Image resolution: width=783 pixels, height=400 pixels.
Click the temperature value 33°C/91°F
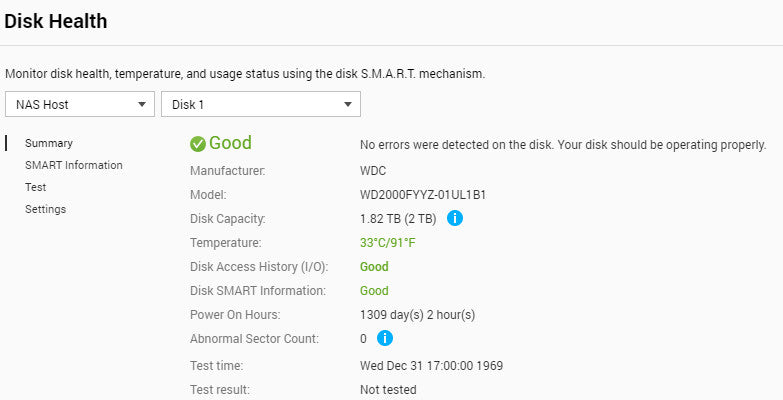(388, 243)
